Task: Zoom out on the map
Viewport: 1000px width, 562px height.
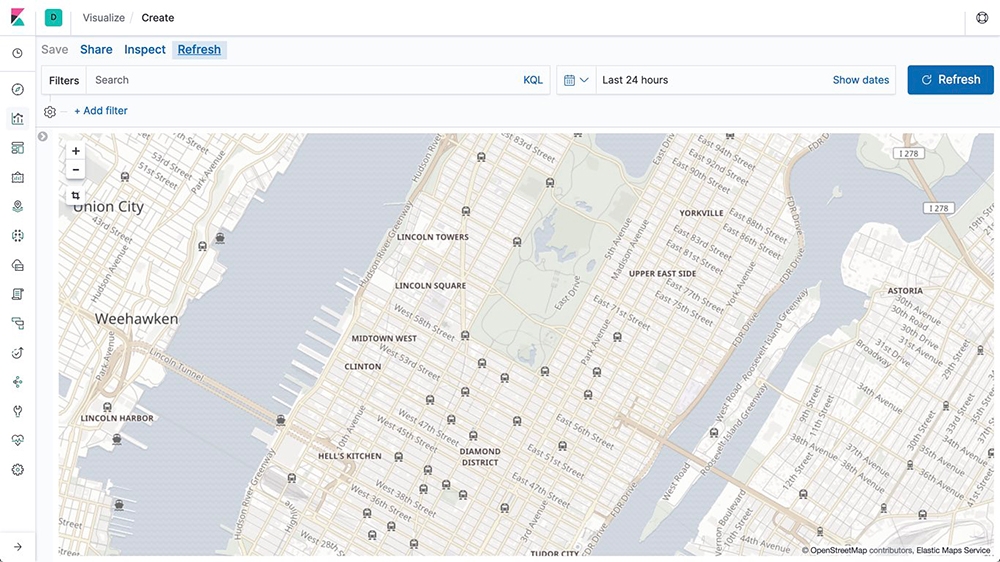Action: click(x=75, y=170)
